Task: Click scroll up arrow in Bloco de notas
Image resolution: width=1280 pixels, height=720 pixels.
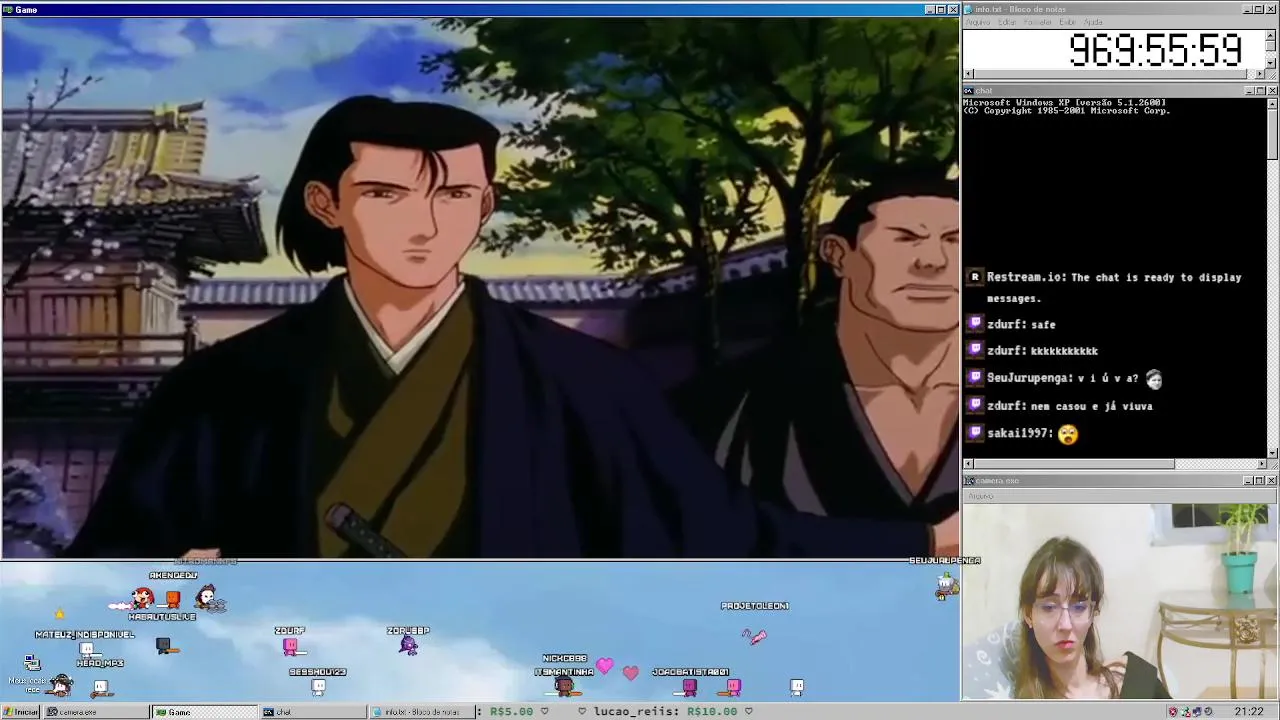Action: [x=1271, y=36]
